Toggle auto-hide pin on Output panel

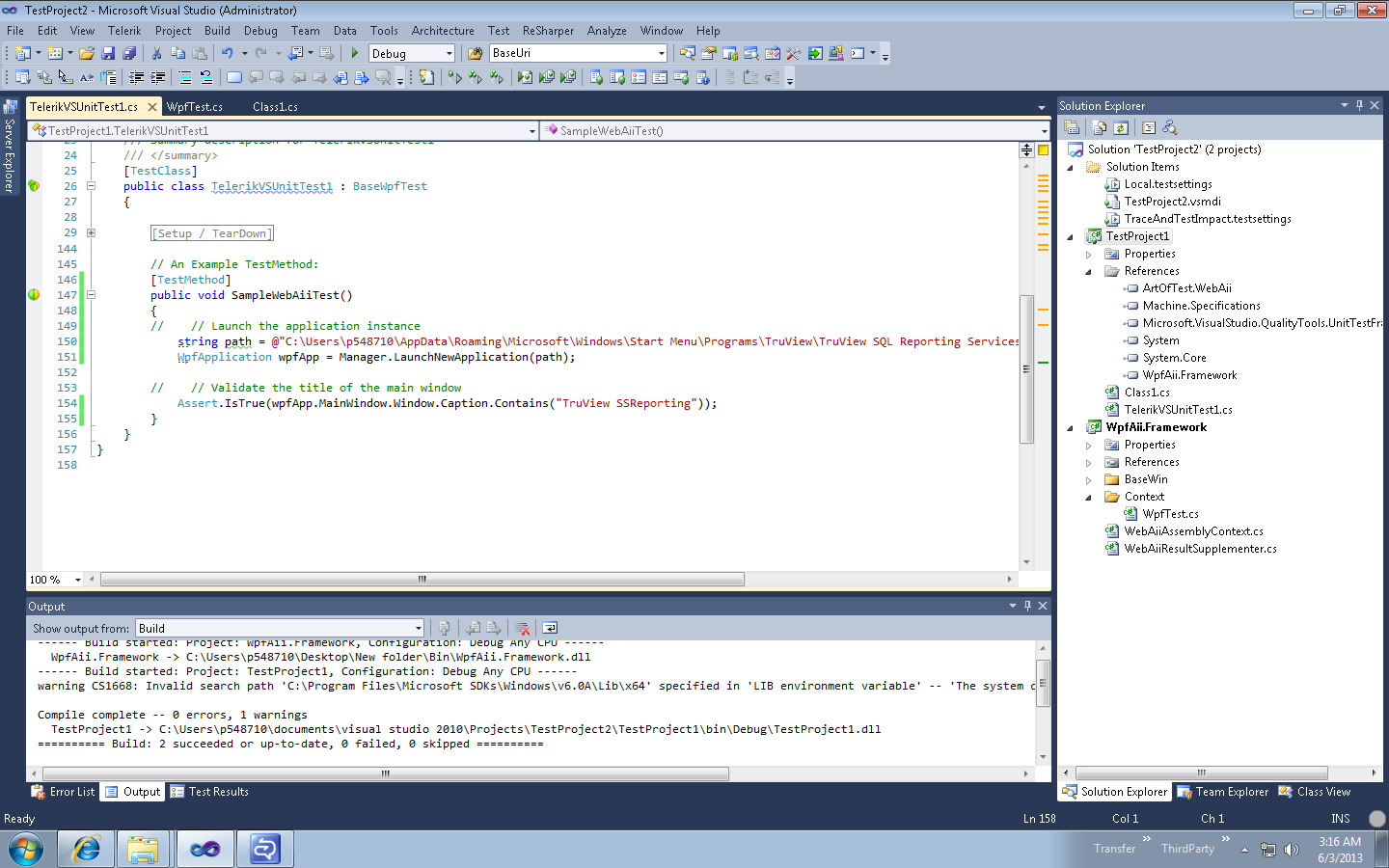1027,606
